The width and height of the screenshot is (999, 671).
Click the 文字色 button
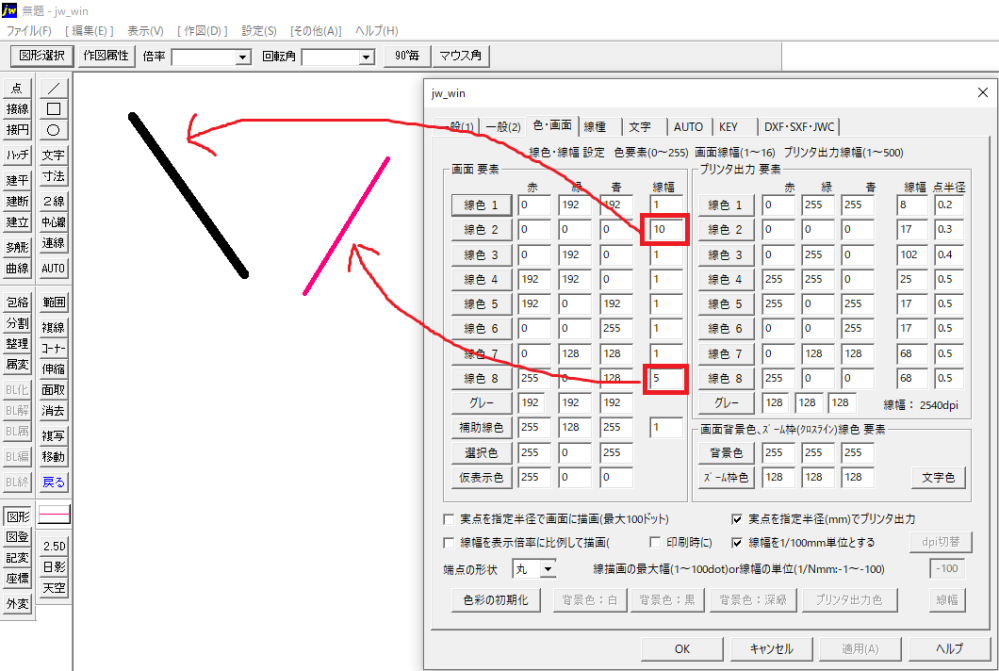point(938,477)
